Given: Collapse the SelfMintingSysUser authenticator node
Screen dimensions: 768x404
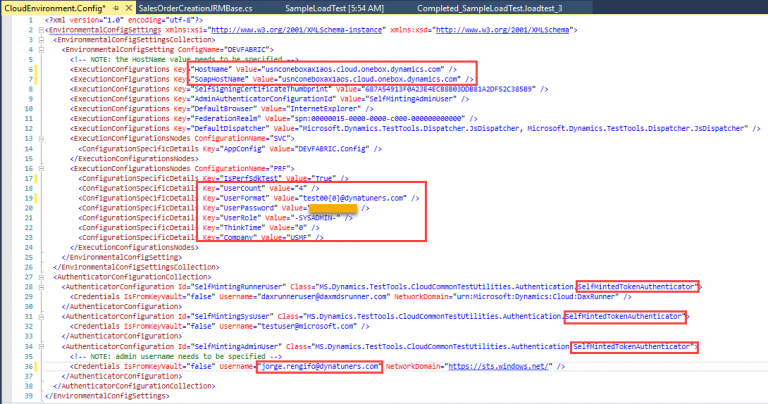Looking at the screenshot, I should pyautogui.click(x=41, y=317).
